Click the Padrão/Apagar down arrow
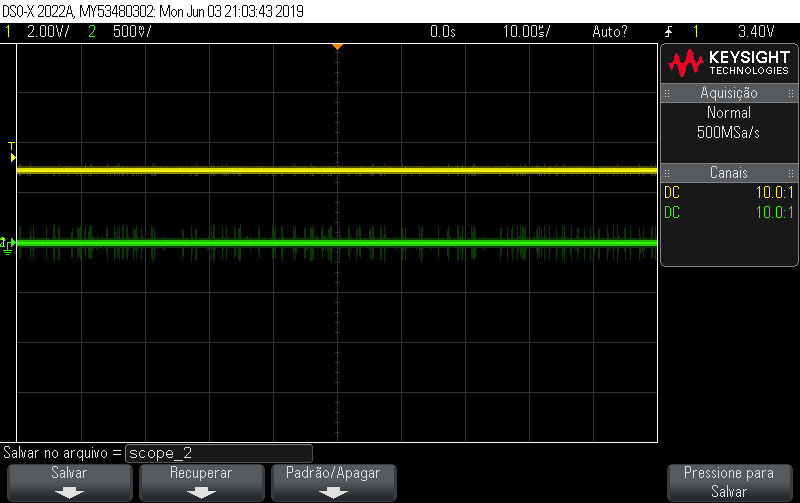This screenshot has height=503, width=800. (x=333, y=493)
